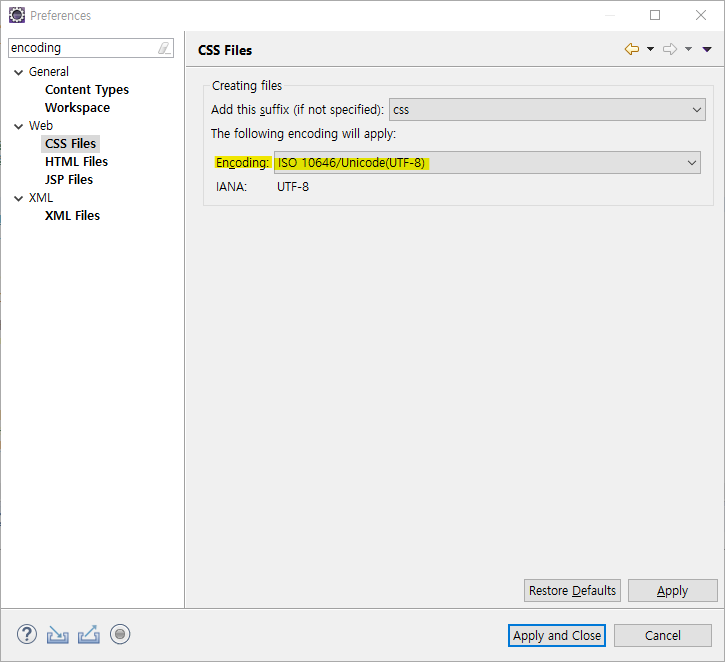Click the Apply button
Screen dimensions: 725x662
pyautogui.click(x=672, y=590)
